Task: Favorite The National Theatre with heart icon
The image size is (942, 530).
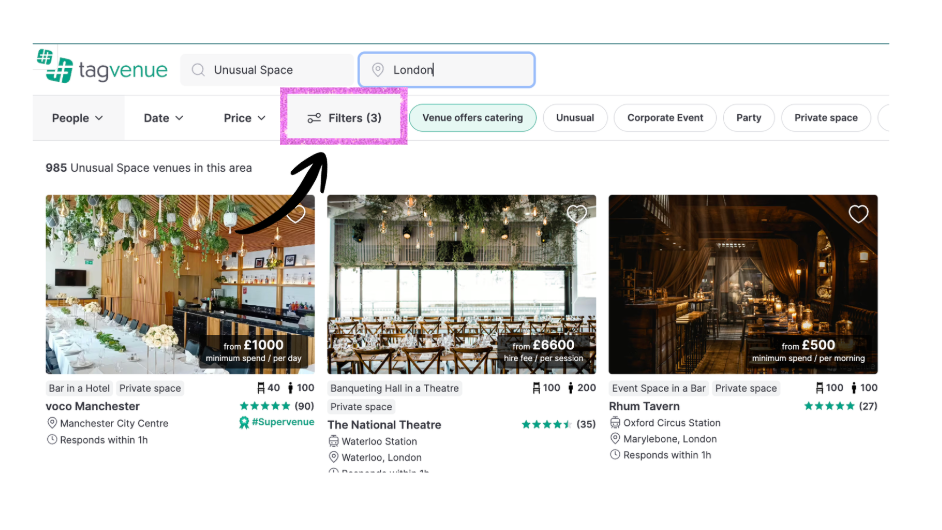Action: click(577, 214)
